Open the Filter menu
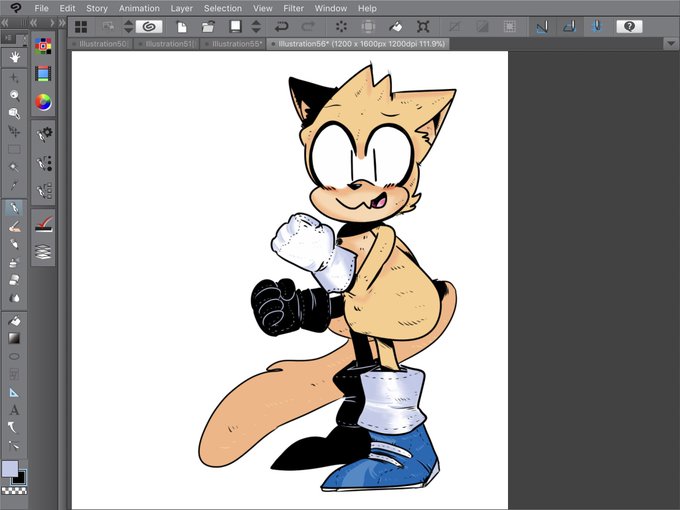 [294, 8]
